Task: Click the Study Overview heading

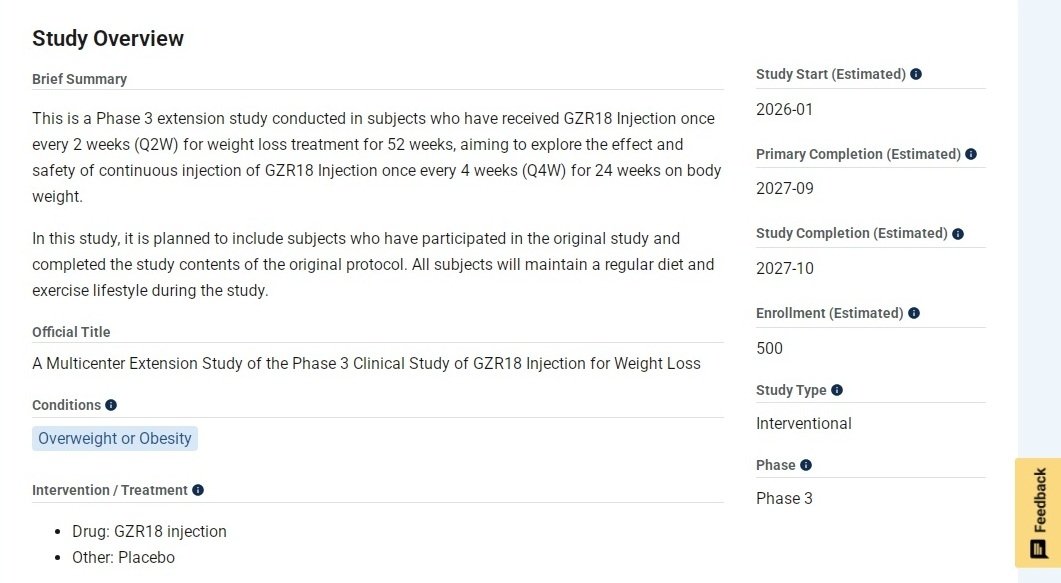Action: click(x=108, y=39)
